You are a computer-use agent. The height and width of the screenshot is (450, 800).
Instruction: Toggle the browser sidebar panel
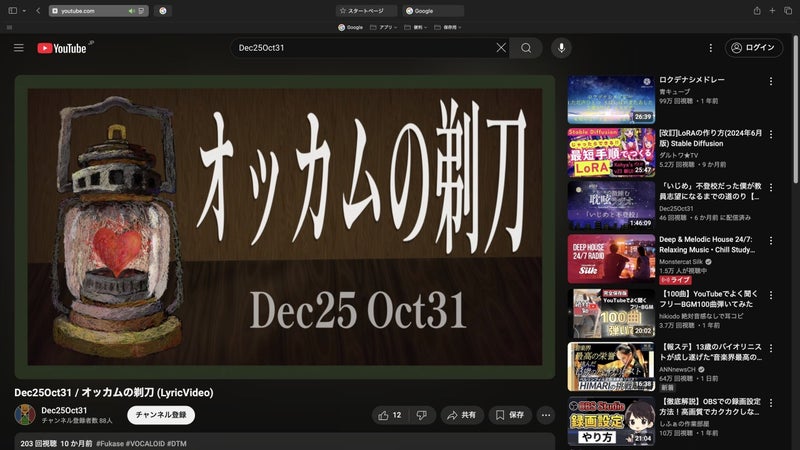(x=14, y=10)
